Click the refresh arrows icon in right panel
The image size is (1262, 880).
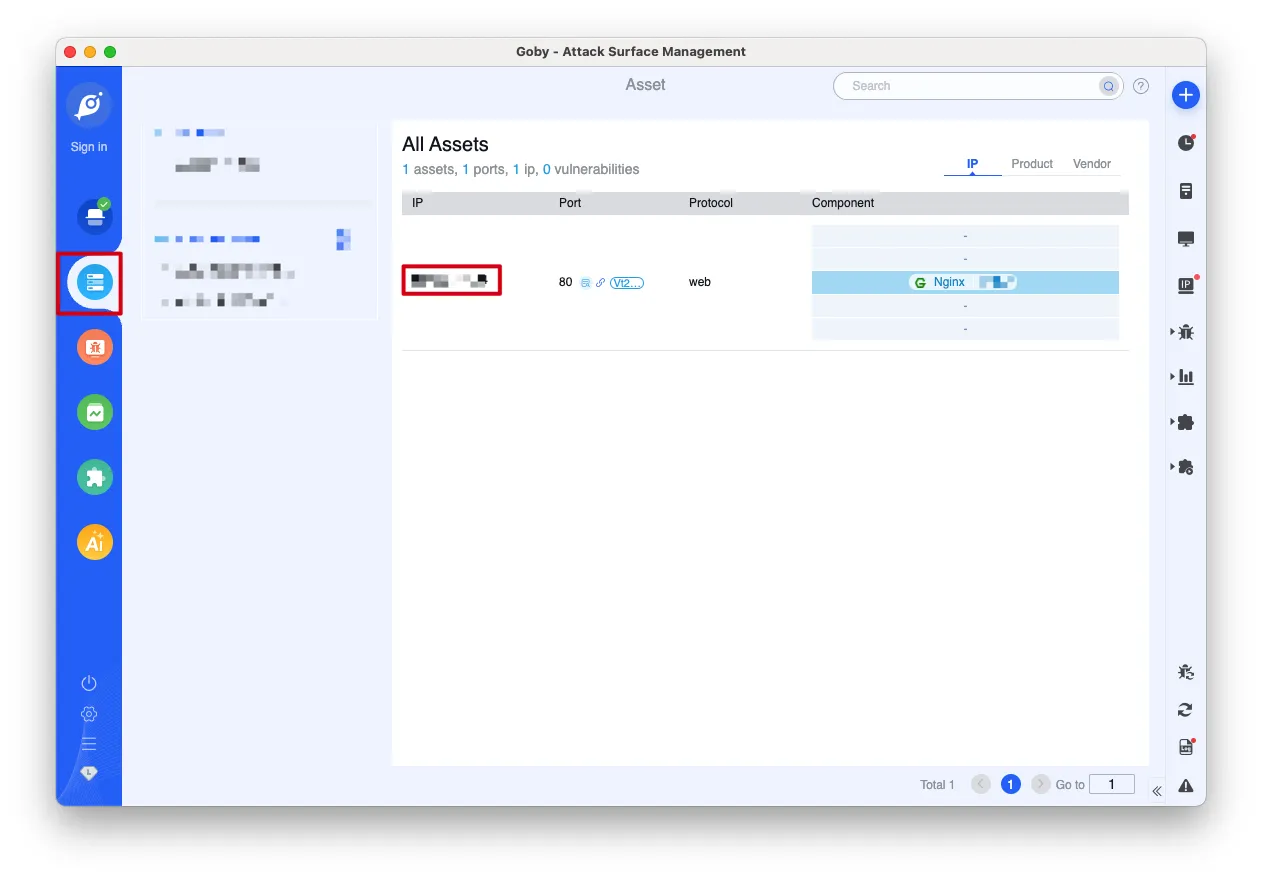(x=1185, y=710)
